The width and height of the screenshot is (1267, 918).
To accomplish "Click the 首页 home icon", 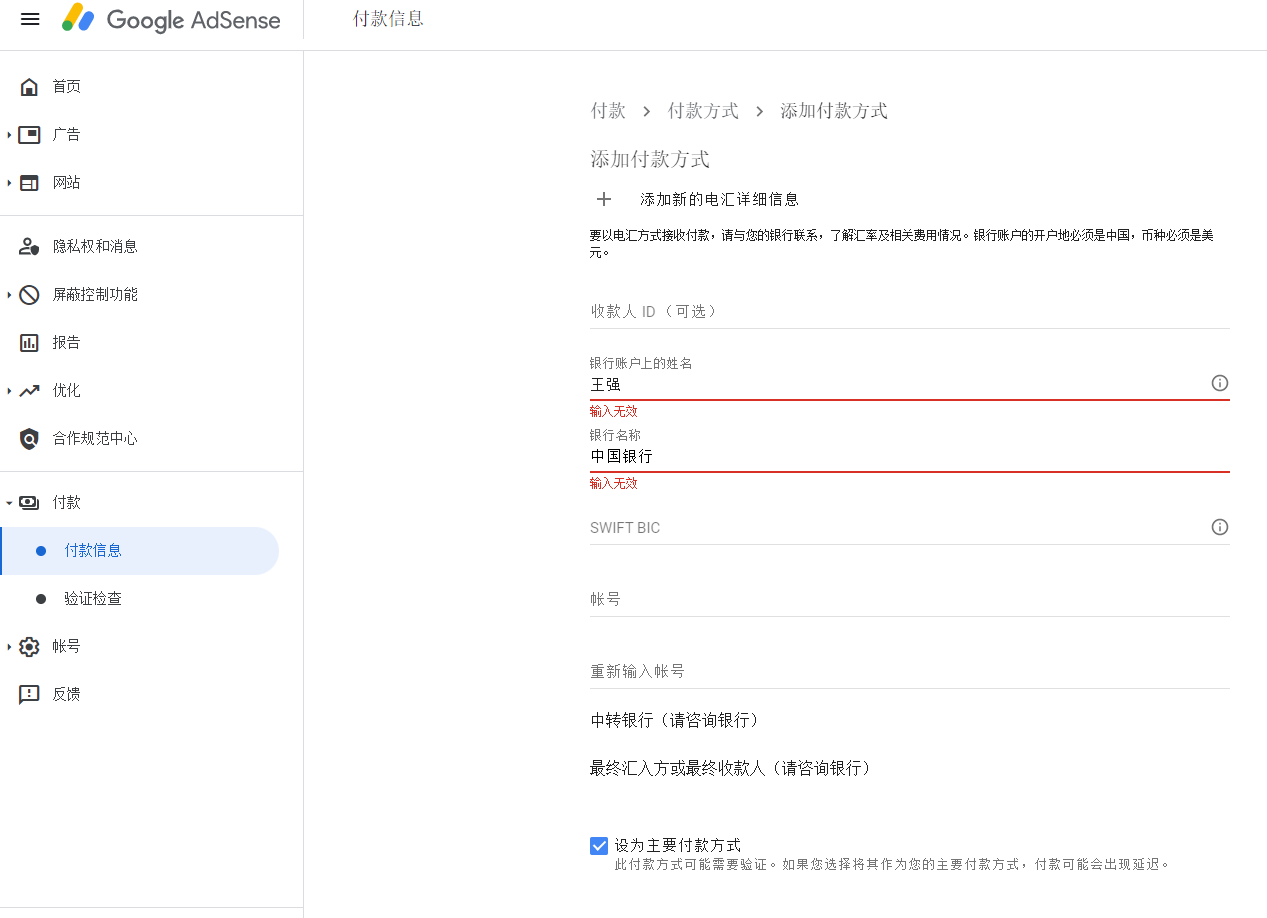I will [29, 87].
